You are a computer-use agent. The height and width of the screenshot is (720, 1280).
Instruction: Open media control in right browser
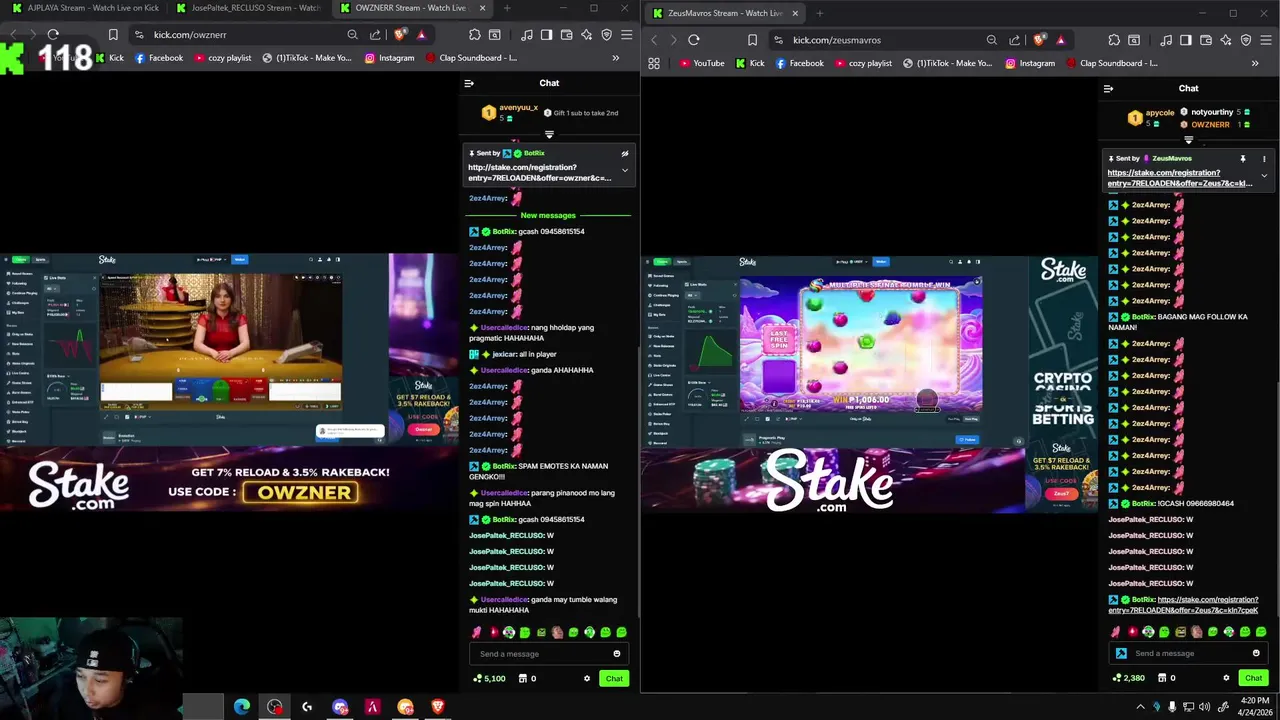1166,40
